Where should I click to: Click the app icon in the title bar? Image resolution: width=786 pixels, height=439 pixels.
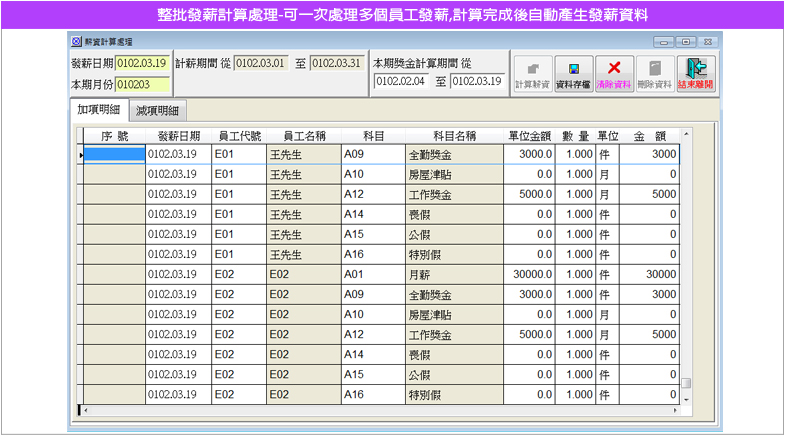[77, 42]
